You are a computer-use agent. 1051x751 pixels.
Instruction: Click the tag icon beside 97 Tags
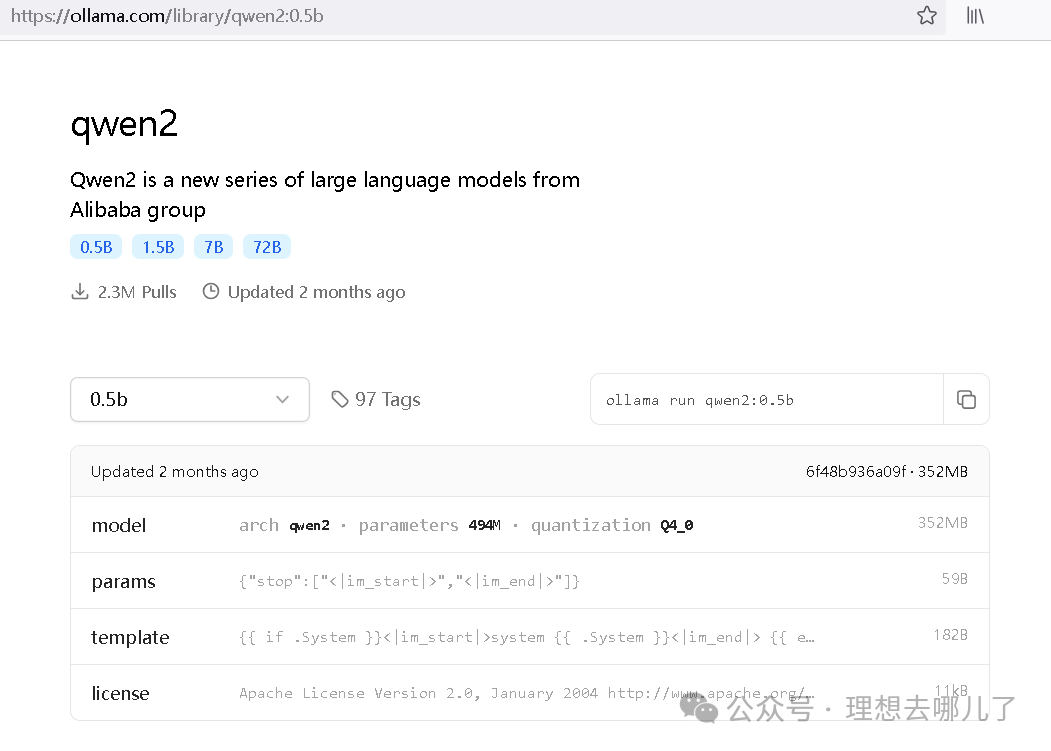[340, 400]
